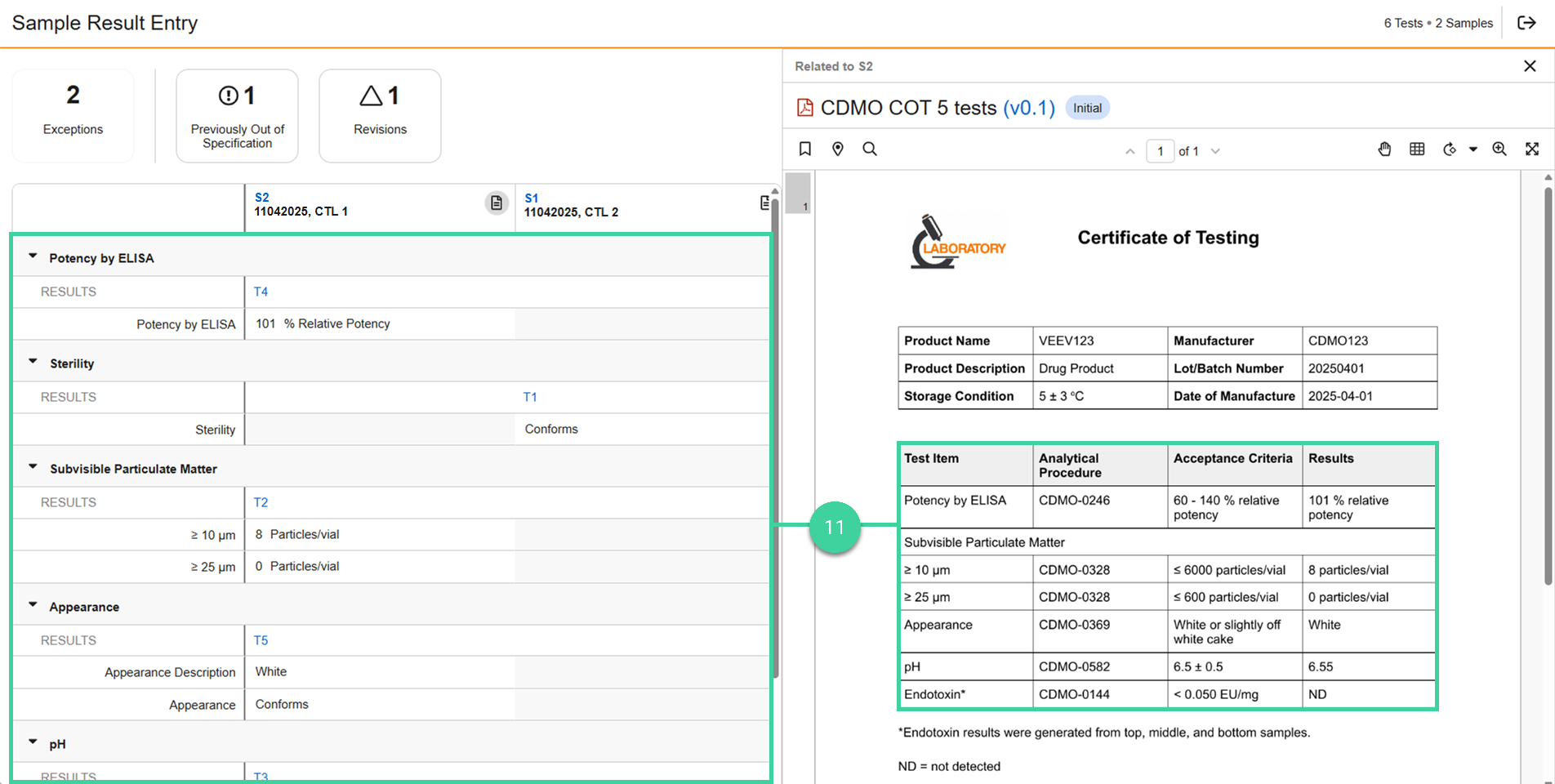Click the zoom in magnifier icon

coord(1499,149)
